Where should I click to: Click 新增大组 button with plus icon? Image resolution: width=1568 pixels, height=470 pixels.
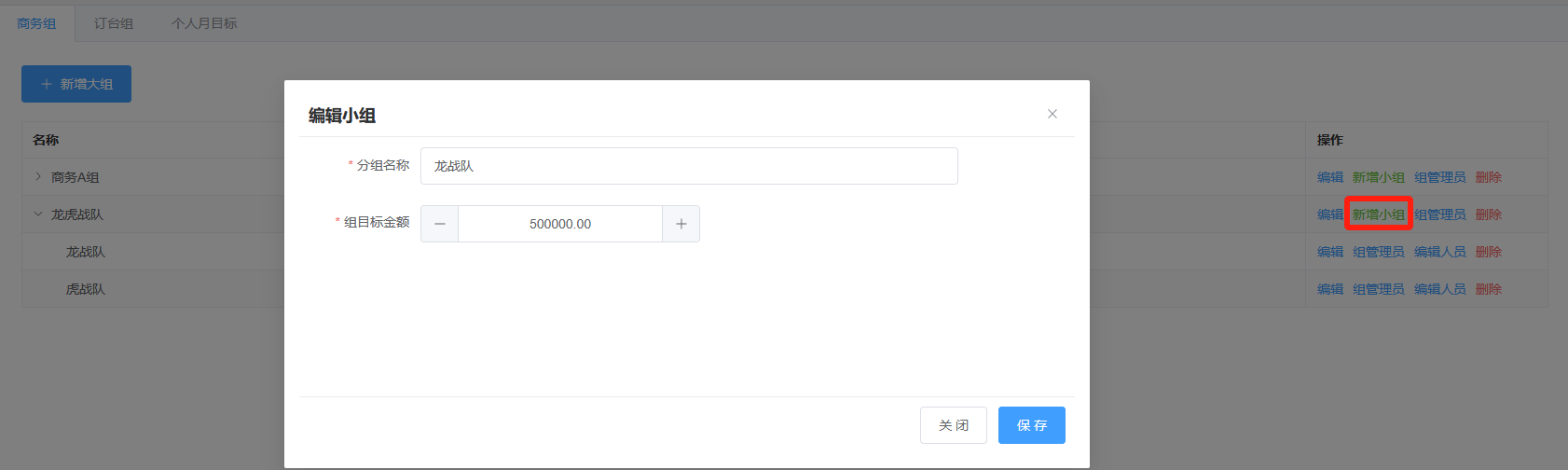[76, 84]
